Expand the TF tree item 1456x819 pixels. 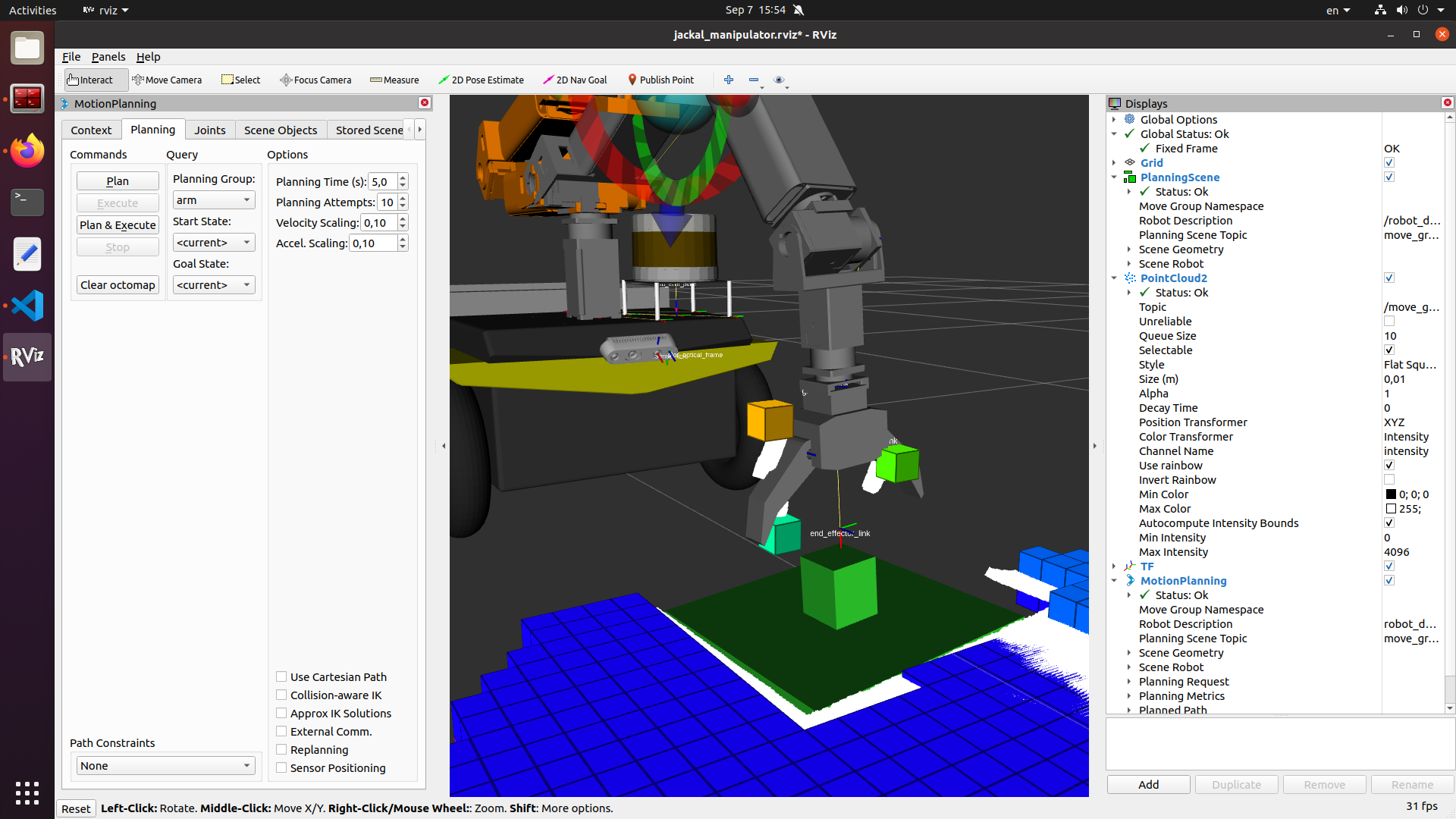[1113, 566]
